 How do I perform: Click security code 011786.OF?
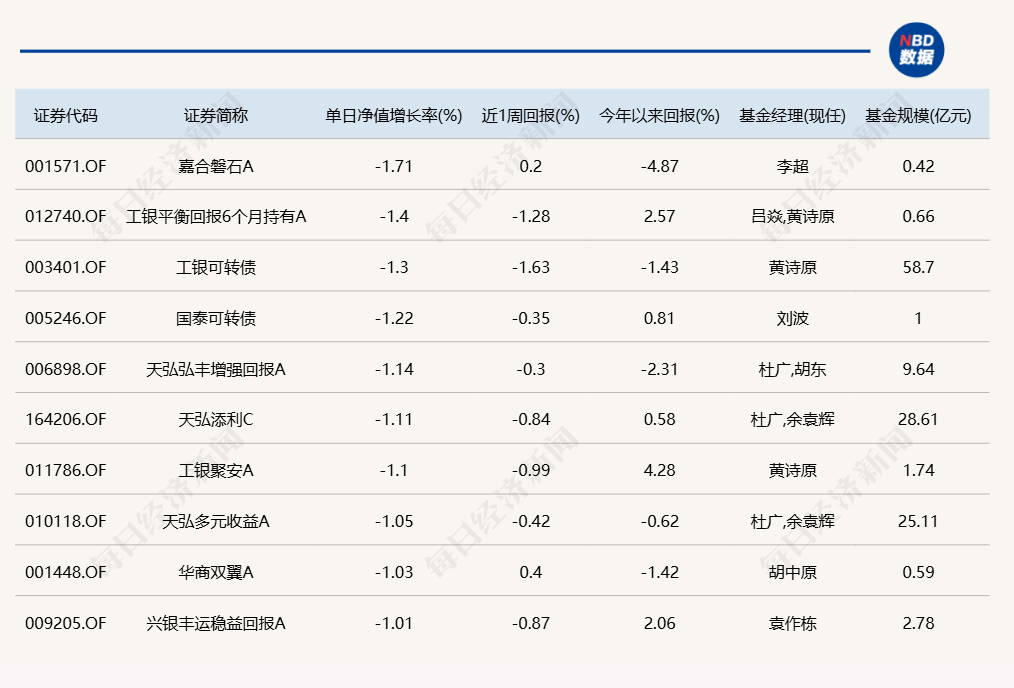pos(65,470)
